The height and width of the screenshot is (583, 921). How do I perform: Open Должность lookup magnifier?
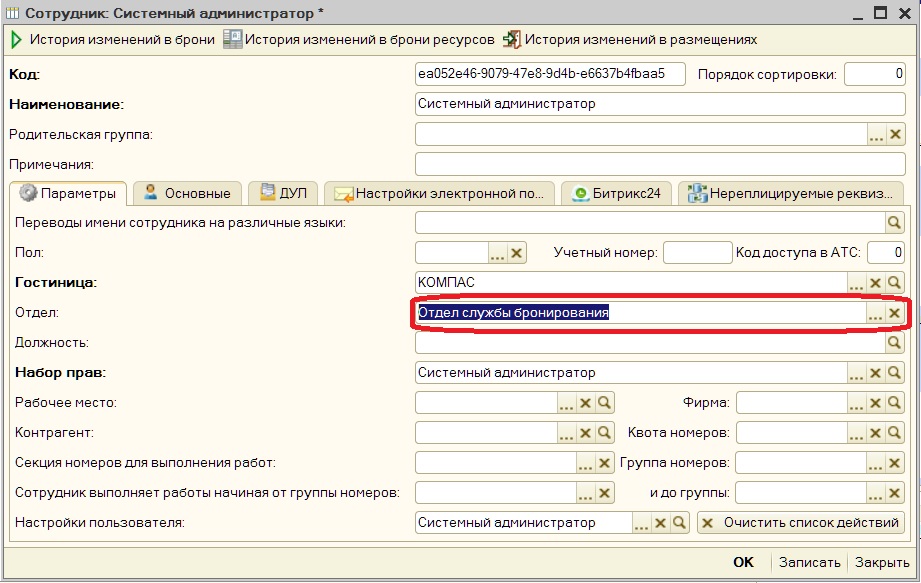point(894,343)
